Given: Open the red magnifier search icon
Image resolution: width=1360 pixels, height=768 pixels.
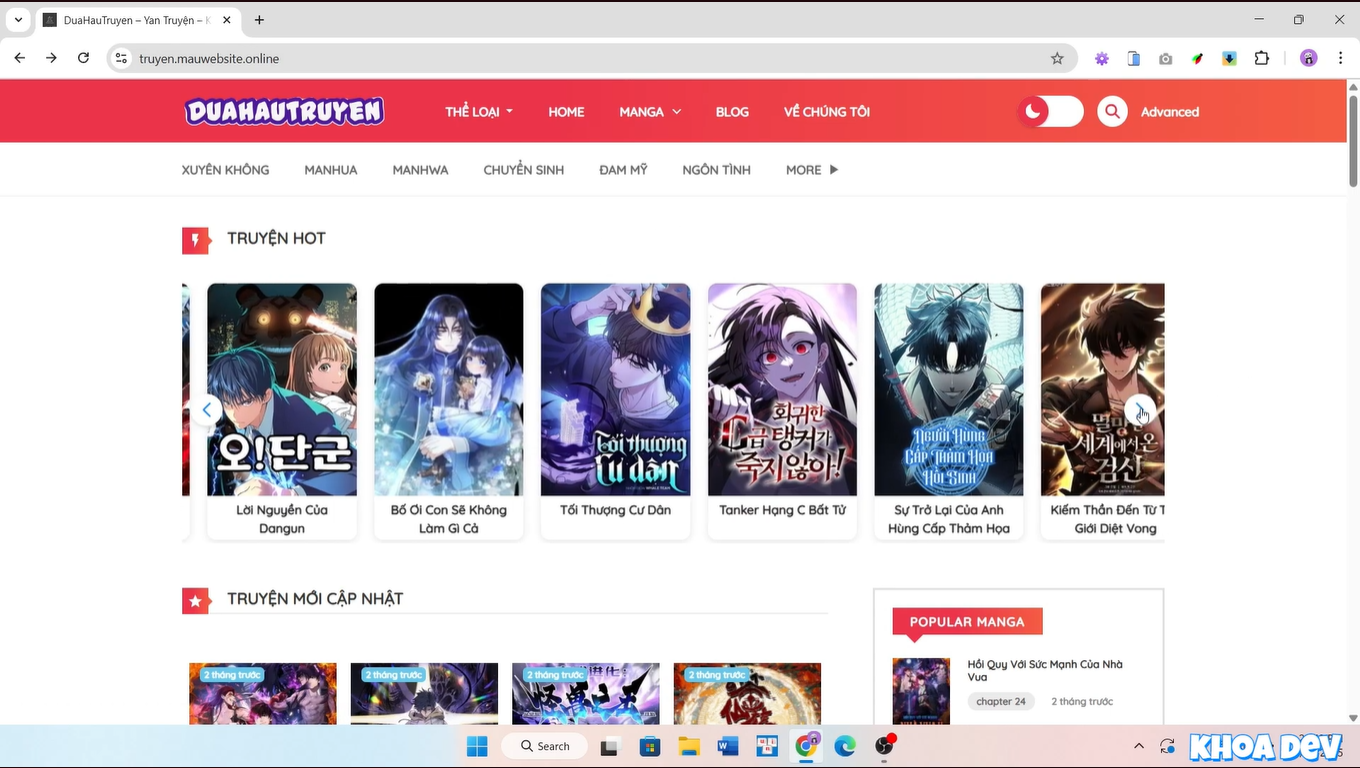Looking at the screenshot, I should pos(1112,111).
